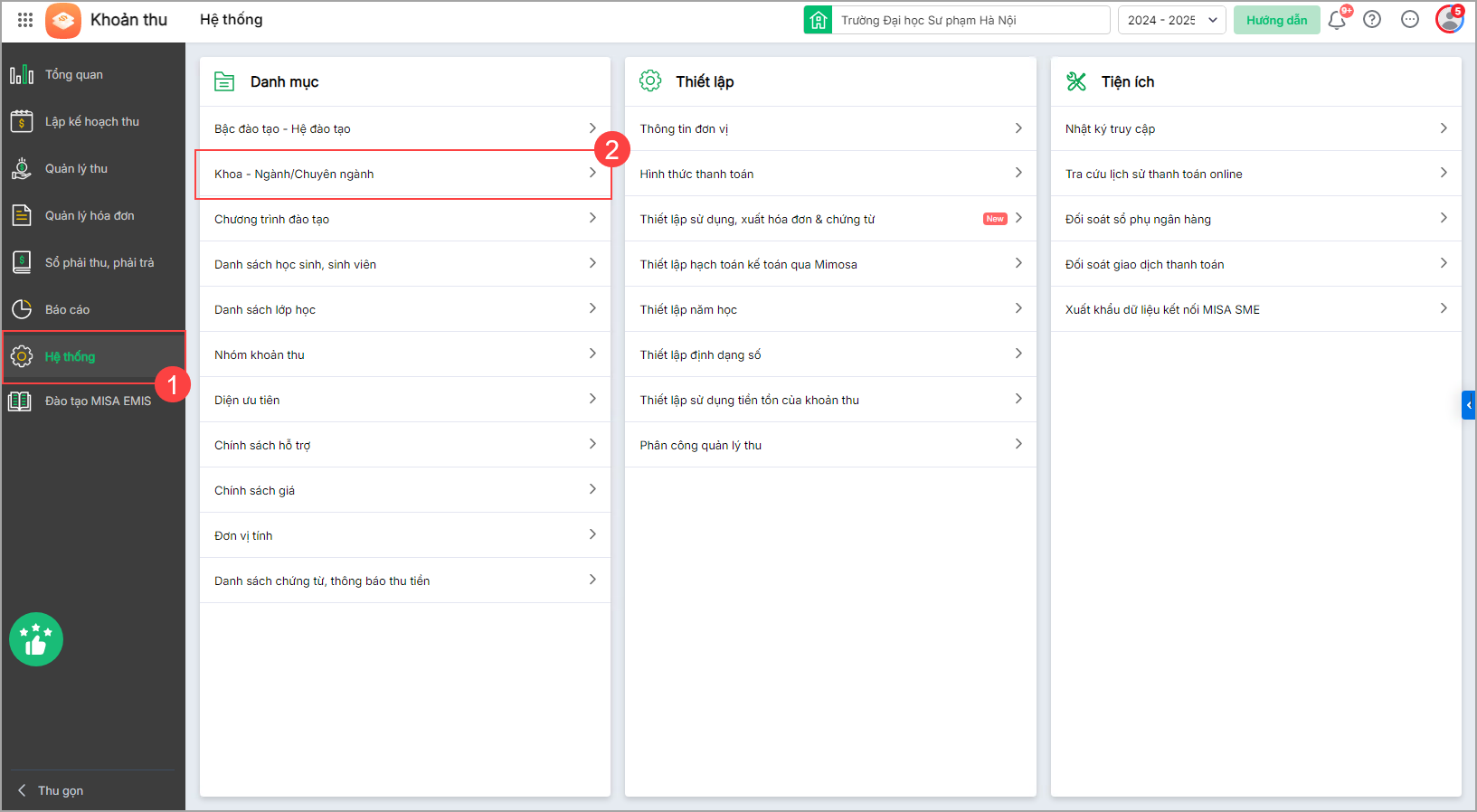
Task: Click the school name search field
Action: (x=970, y=20)
